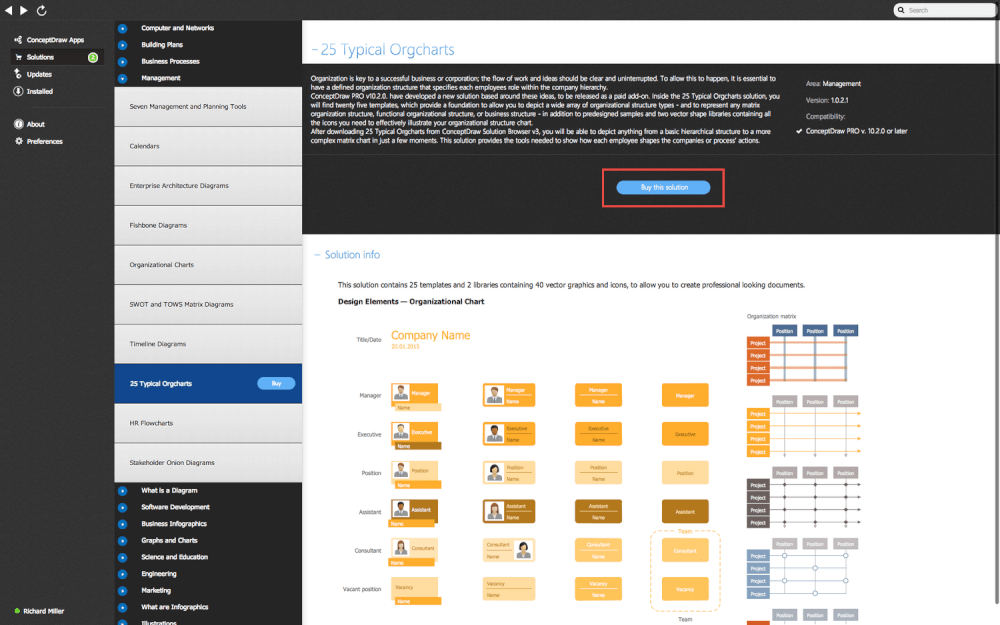Click the Preferences gear icon
Viewport: 1000px width, 625px height.
click(18, 142)
